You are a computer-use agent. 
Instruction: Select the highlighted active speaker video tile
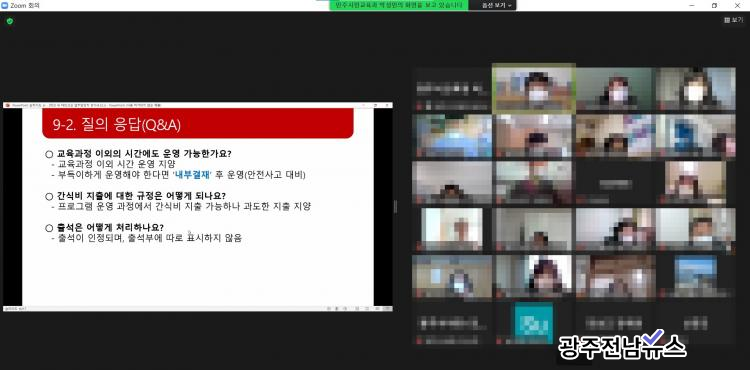click(534, 89)
